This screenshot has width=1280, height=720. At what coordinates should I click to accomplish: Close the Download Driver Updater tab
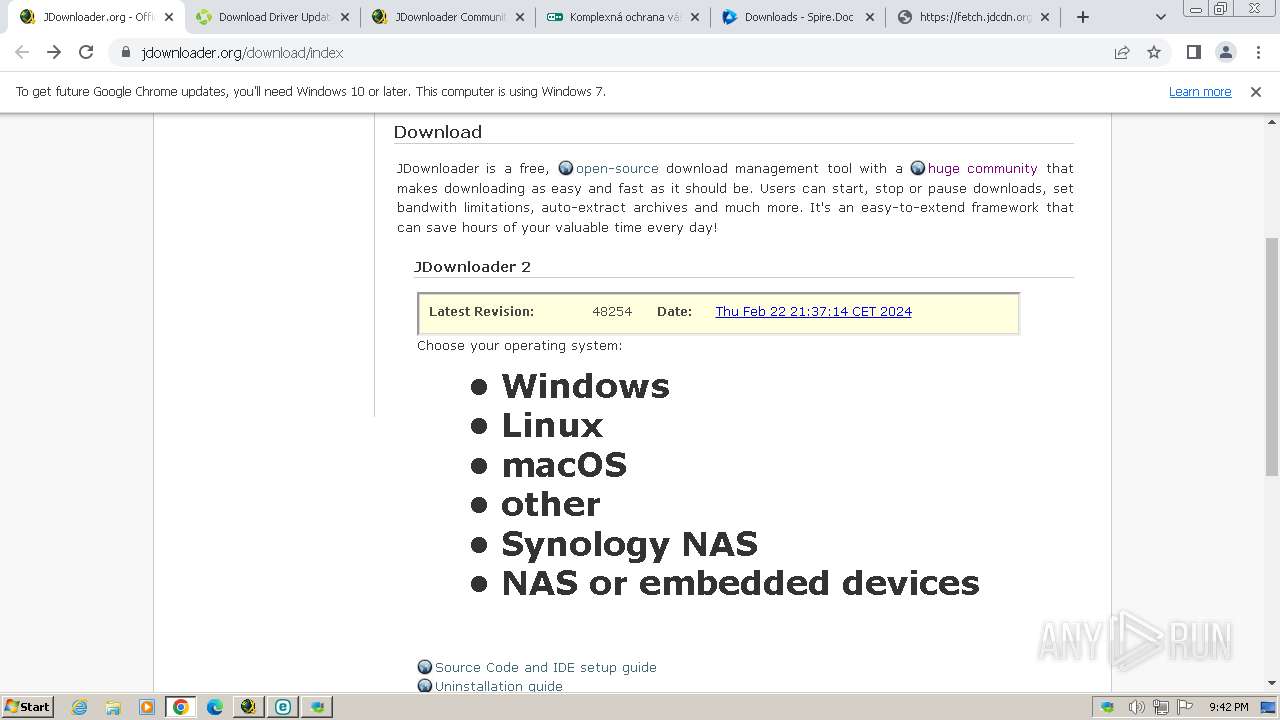pyautogui.click(x=345, y=17)
